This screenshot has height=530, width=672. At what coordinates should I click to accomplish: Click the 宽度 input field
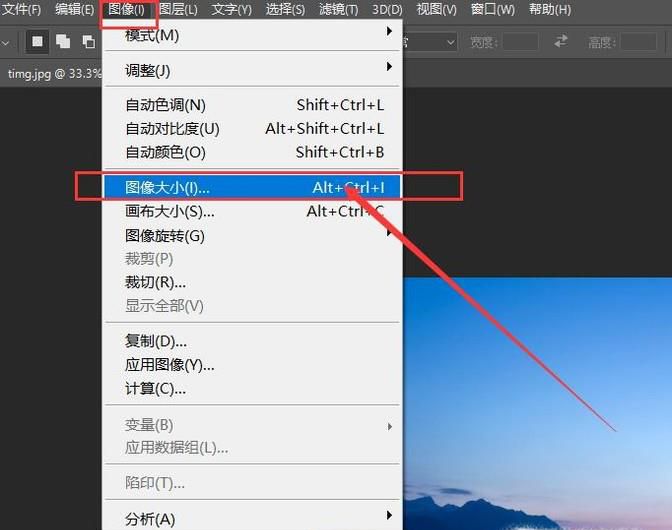coord(520,42)
